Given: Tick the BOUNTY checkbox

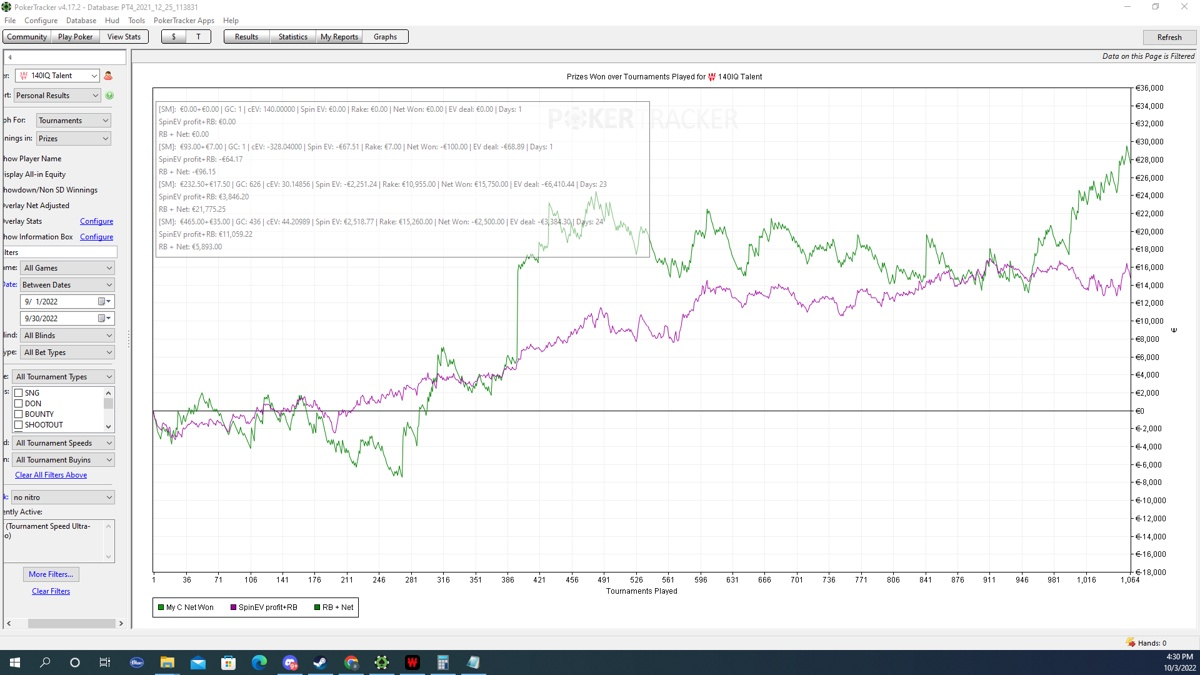Looking at the screenshot, I should (x=18, y=414).
